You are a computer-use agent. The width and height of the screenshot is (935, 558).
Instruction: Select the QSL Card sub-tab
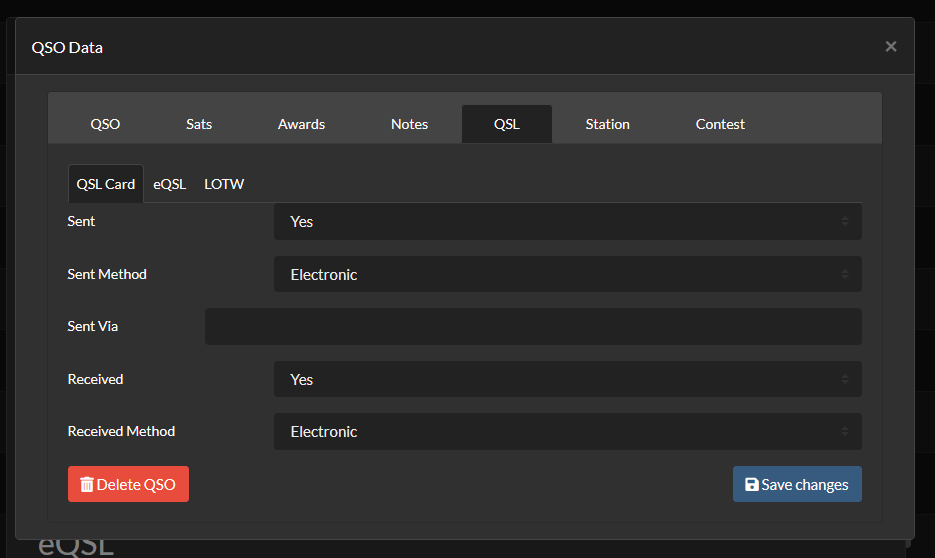(x=106, y=184)
